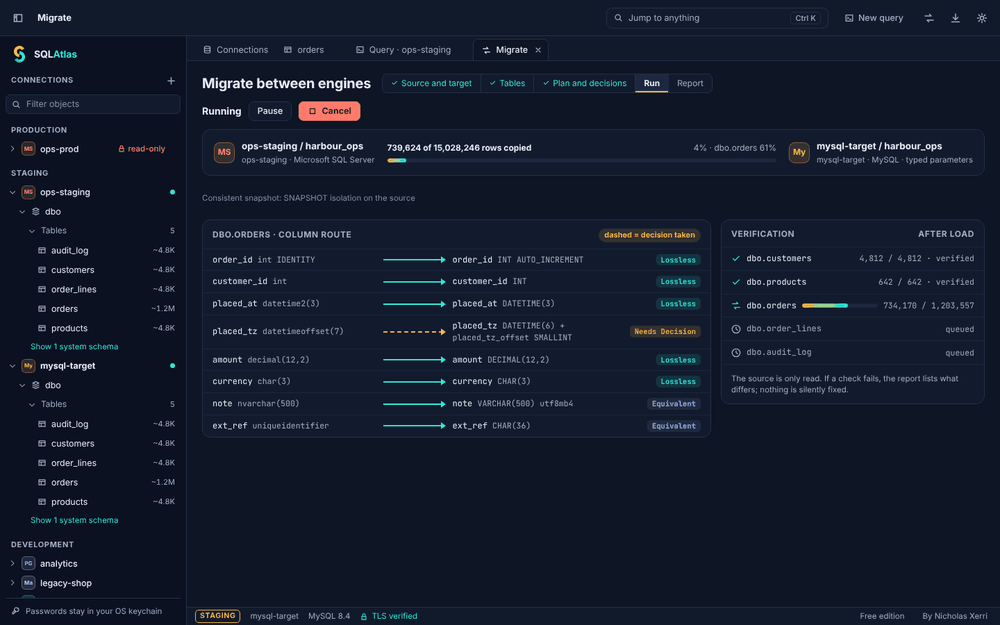Viewport: 1000px width, 625px height.
Task: Click the download icon in top bar
Action: coord(955,18)
